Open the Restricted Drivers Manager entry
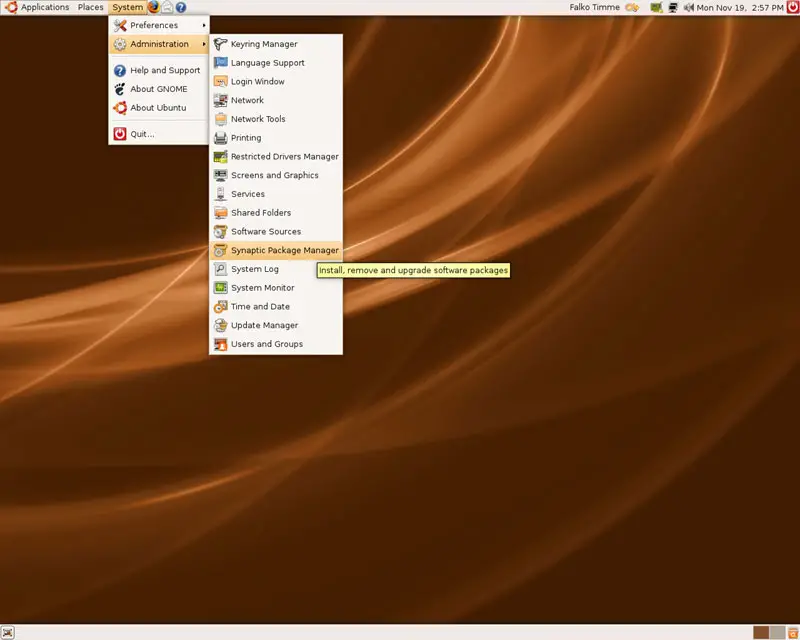The height and width of the screenshot is (640, 800). point(276,157)
